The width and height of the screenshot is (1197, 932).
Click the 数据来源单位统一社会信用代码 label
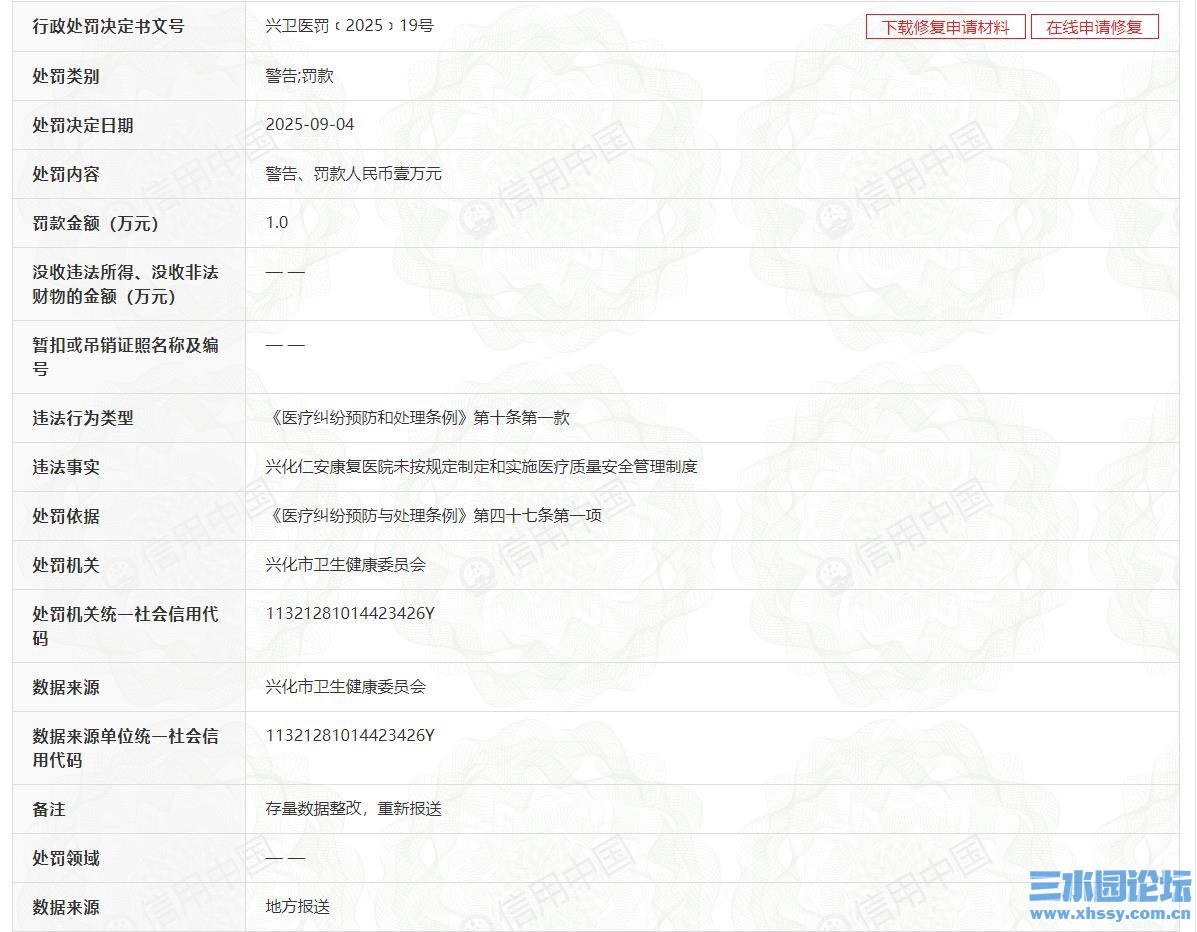tap(125, 748)
